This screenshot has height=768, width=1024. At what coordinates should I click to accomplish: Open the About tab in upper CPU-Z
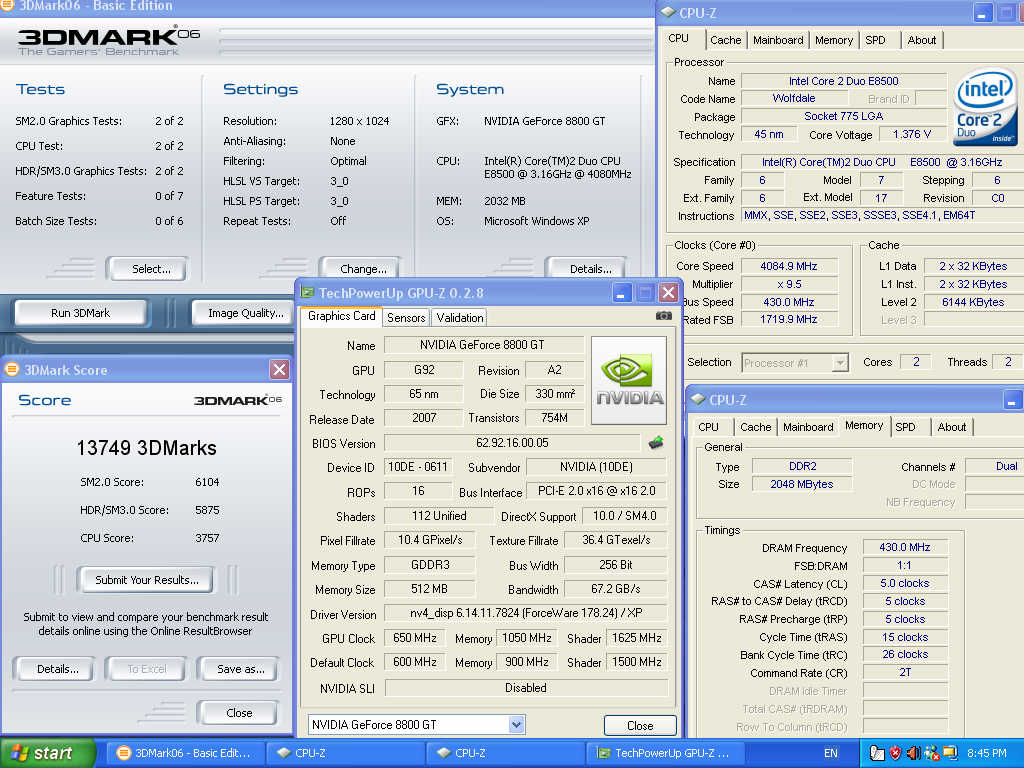tap(921, 40)
